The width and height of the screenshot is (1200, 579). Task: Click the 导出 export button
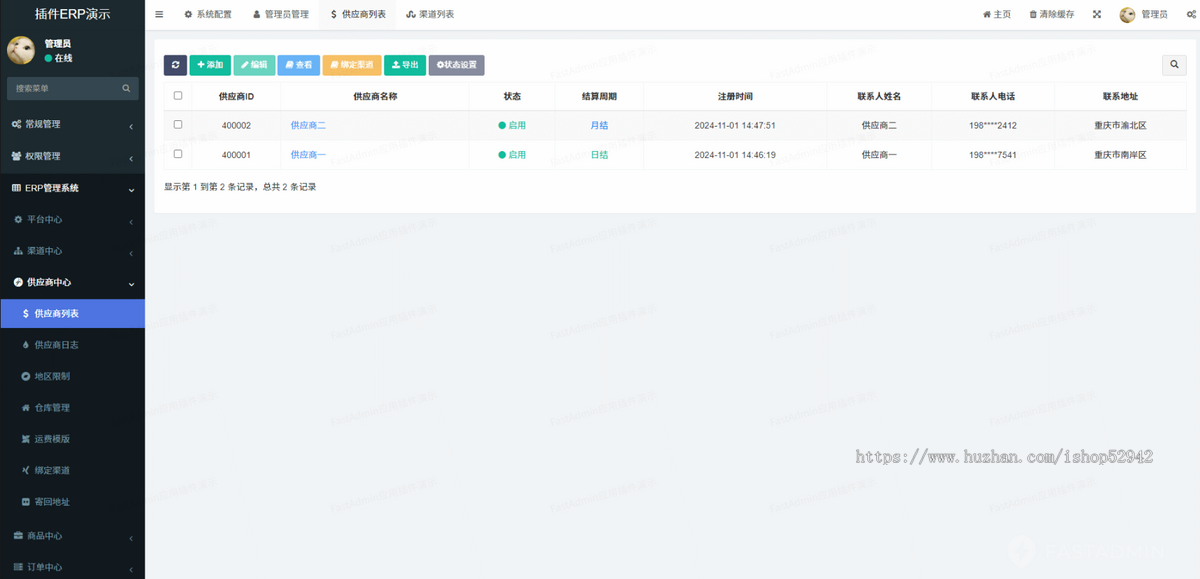click(x=404, y=65)
